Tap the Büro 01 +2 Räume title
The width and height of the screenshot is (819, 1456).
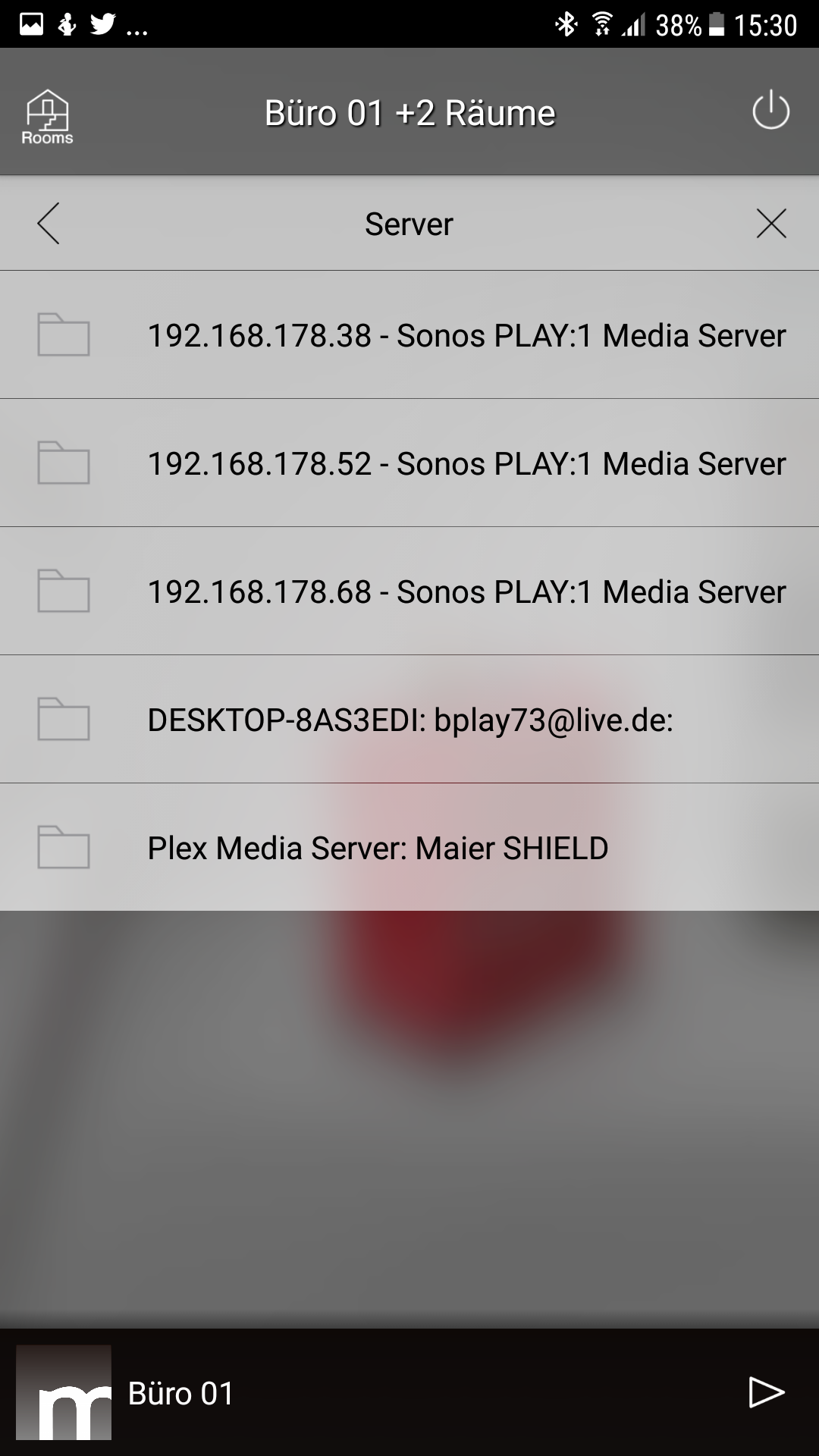[409, 113]
